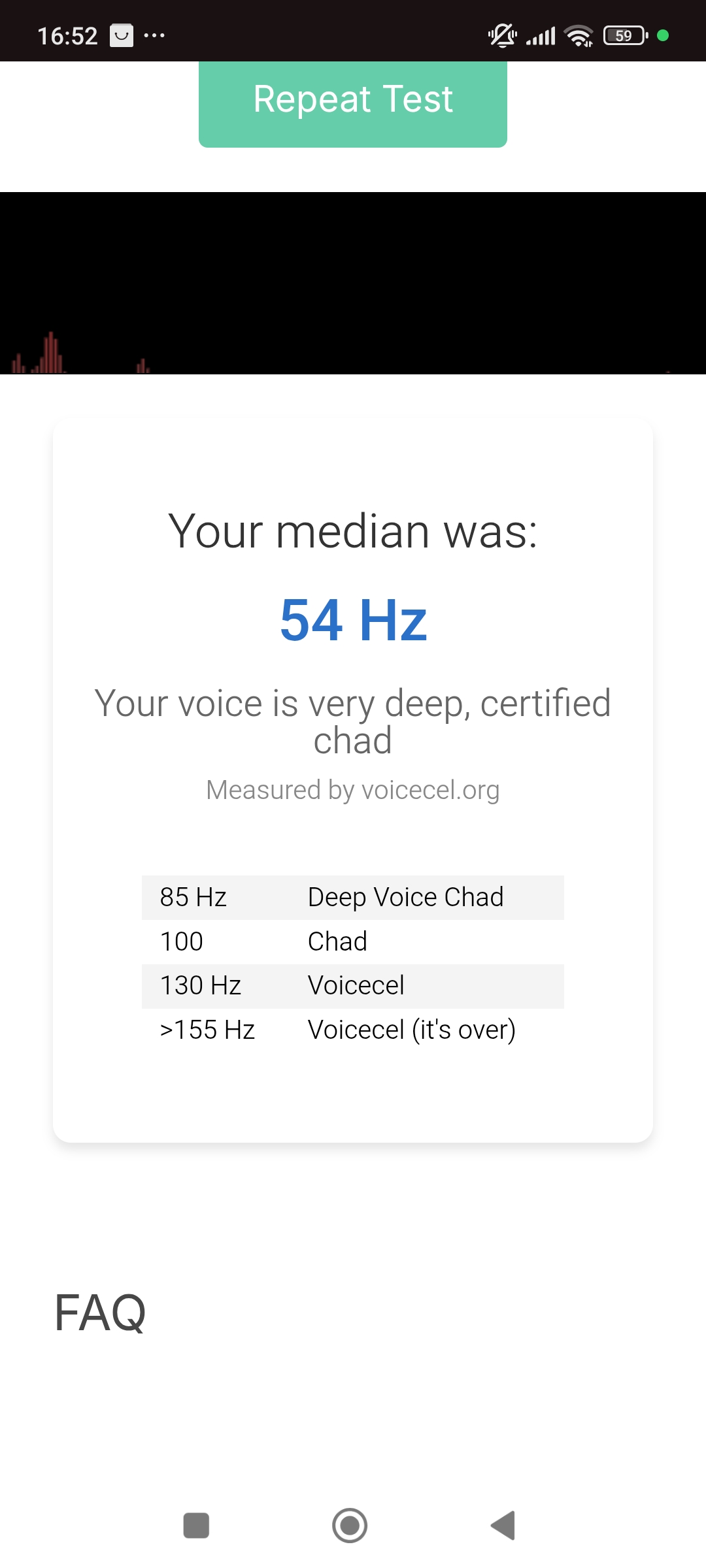Select the '130 Hz Voicecel' table row
Image resolution: width=706 pixels, height=1568 pixels.
(x=353, y=986)
